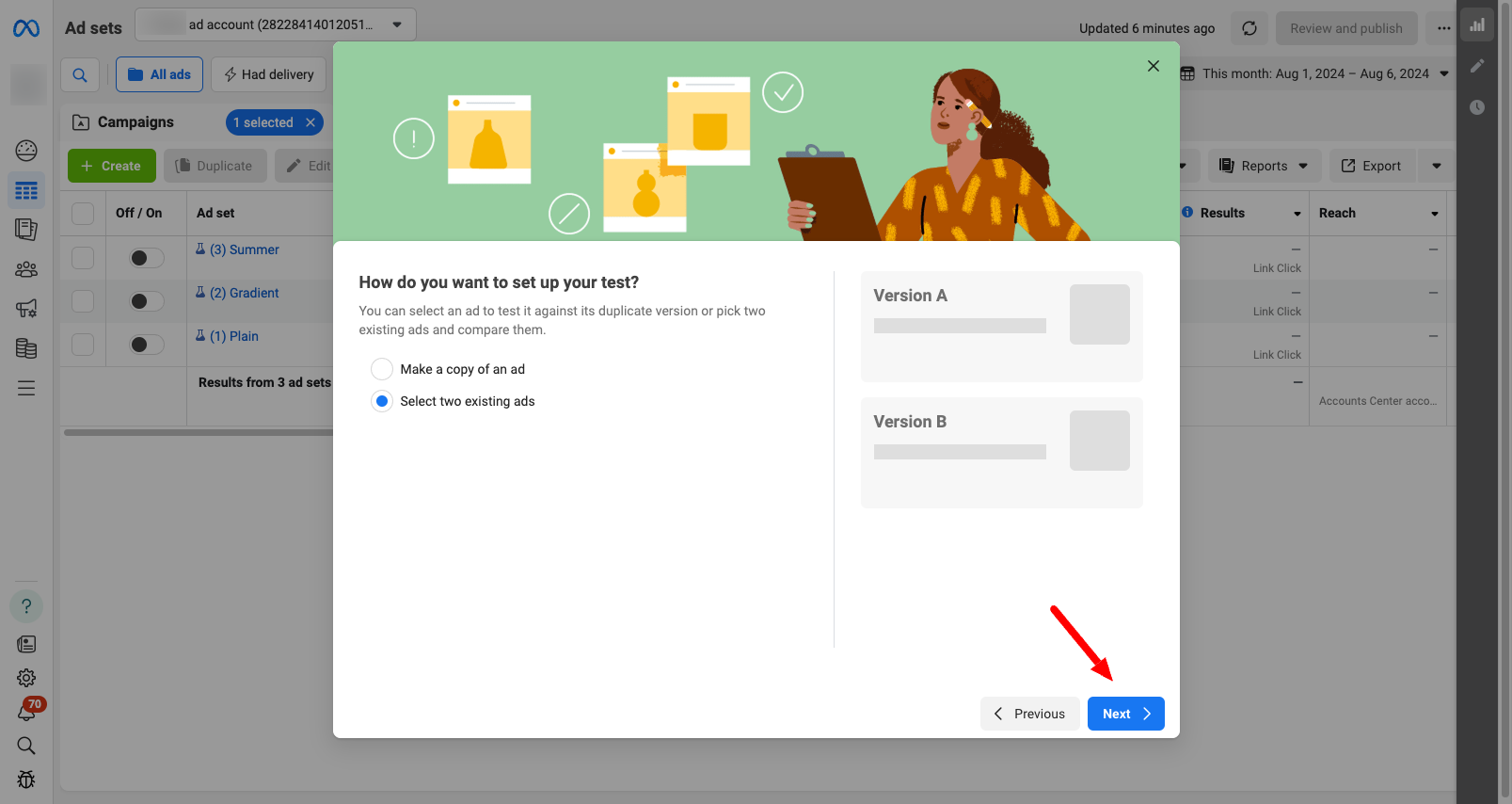Screen dimensions: 1512x804
Task: Open Advertising settings megaphone icon
Action: [26, 308]
